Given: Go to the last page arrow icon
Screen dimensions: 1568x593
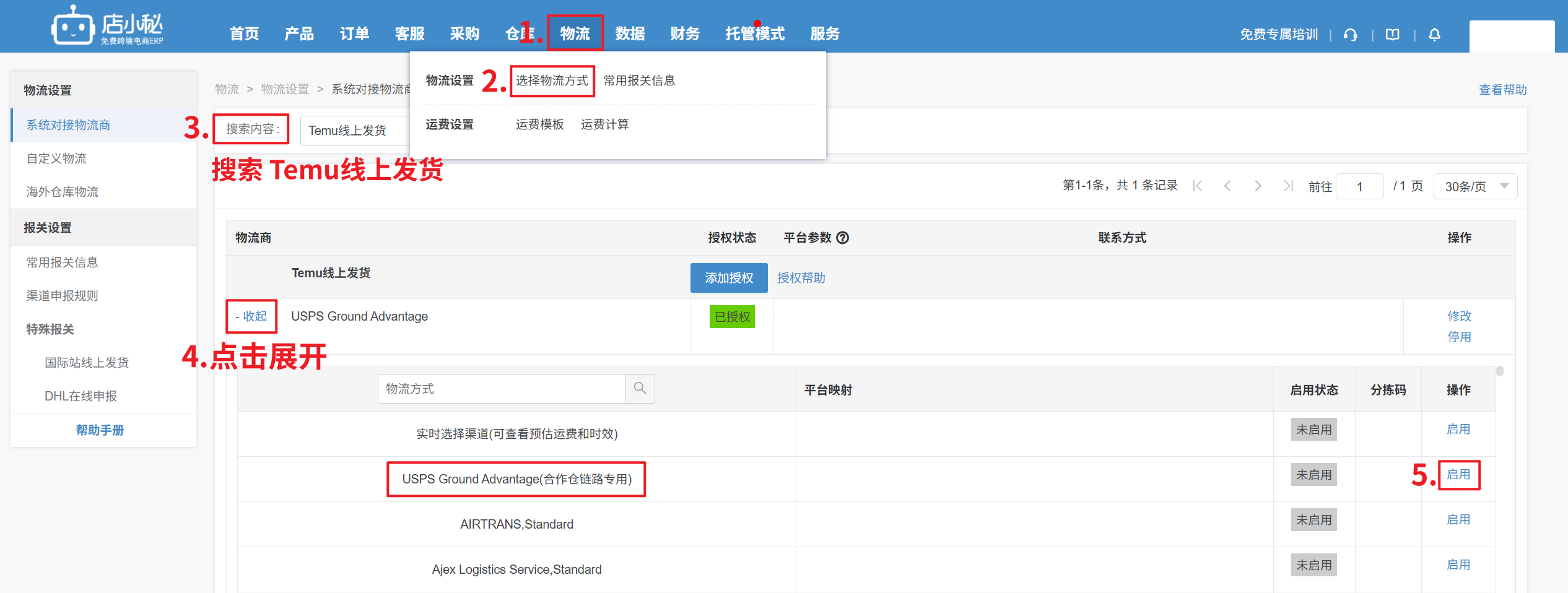Looking at the screenshot, I should (x=1288, y=186).
